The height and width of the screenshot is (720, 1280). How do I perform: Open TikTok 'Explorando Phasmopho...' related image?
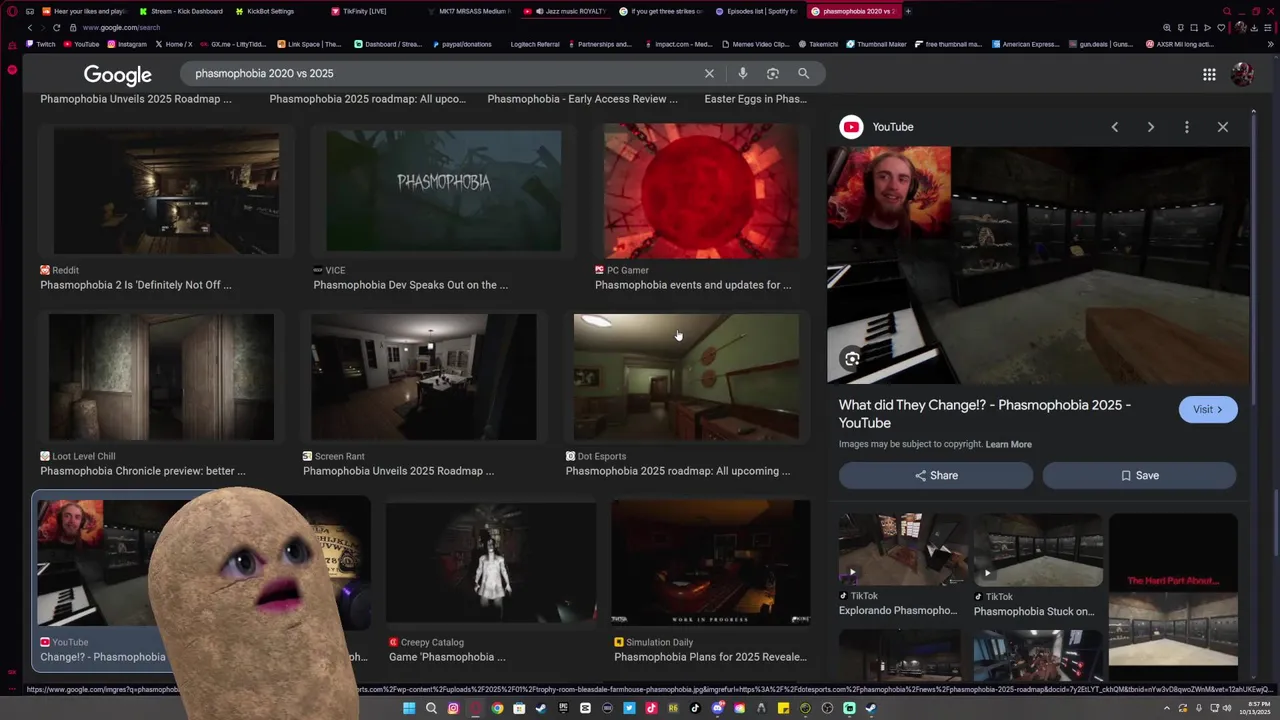[902, 550]
